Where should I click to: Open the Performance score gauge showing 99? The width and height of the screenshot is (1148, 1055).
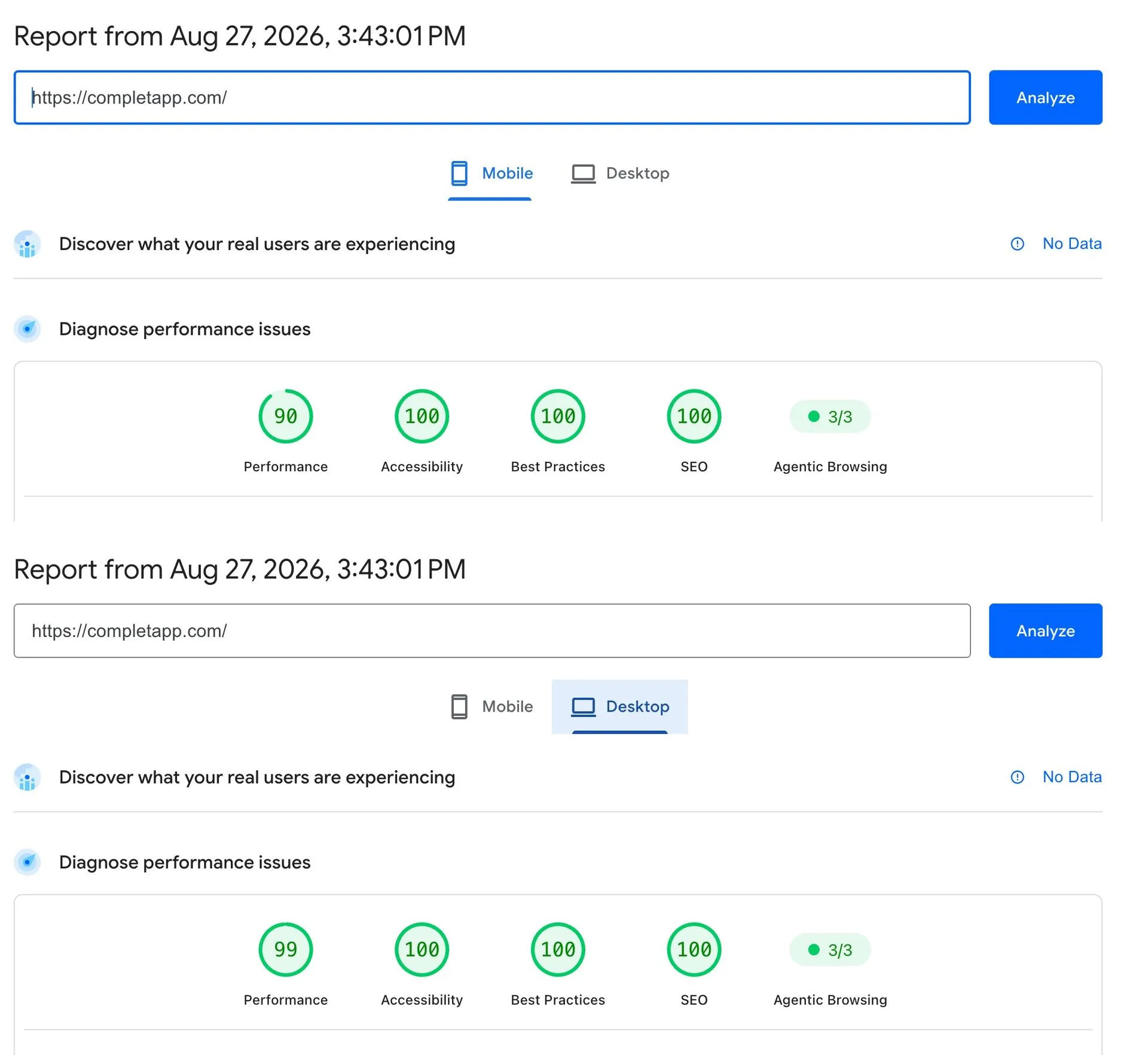click(x=286, y=950)
